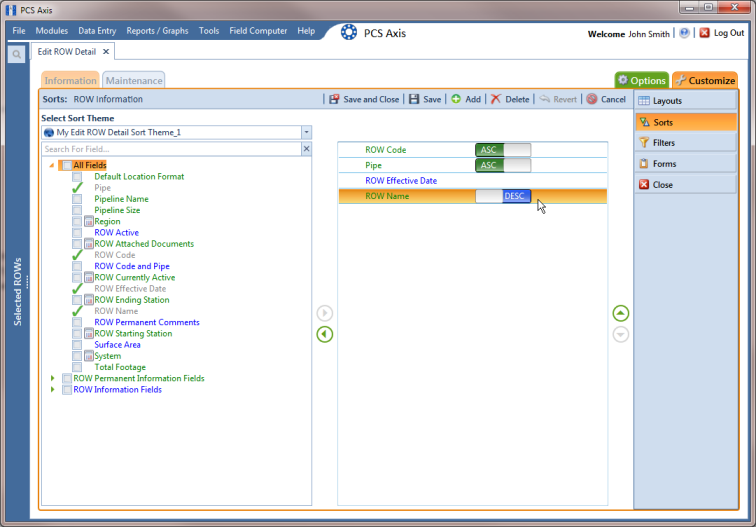
Task: Click the red Log Out icon
Action: [704, 33]
